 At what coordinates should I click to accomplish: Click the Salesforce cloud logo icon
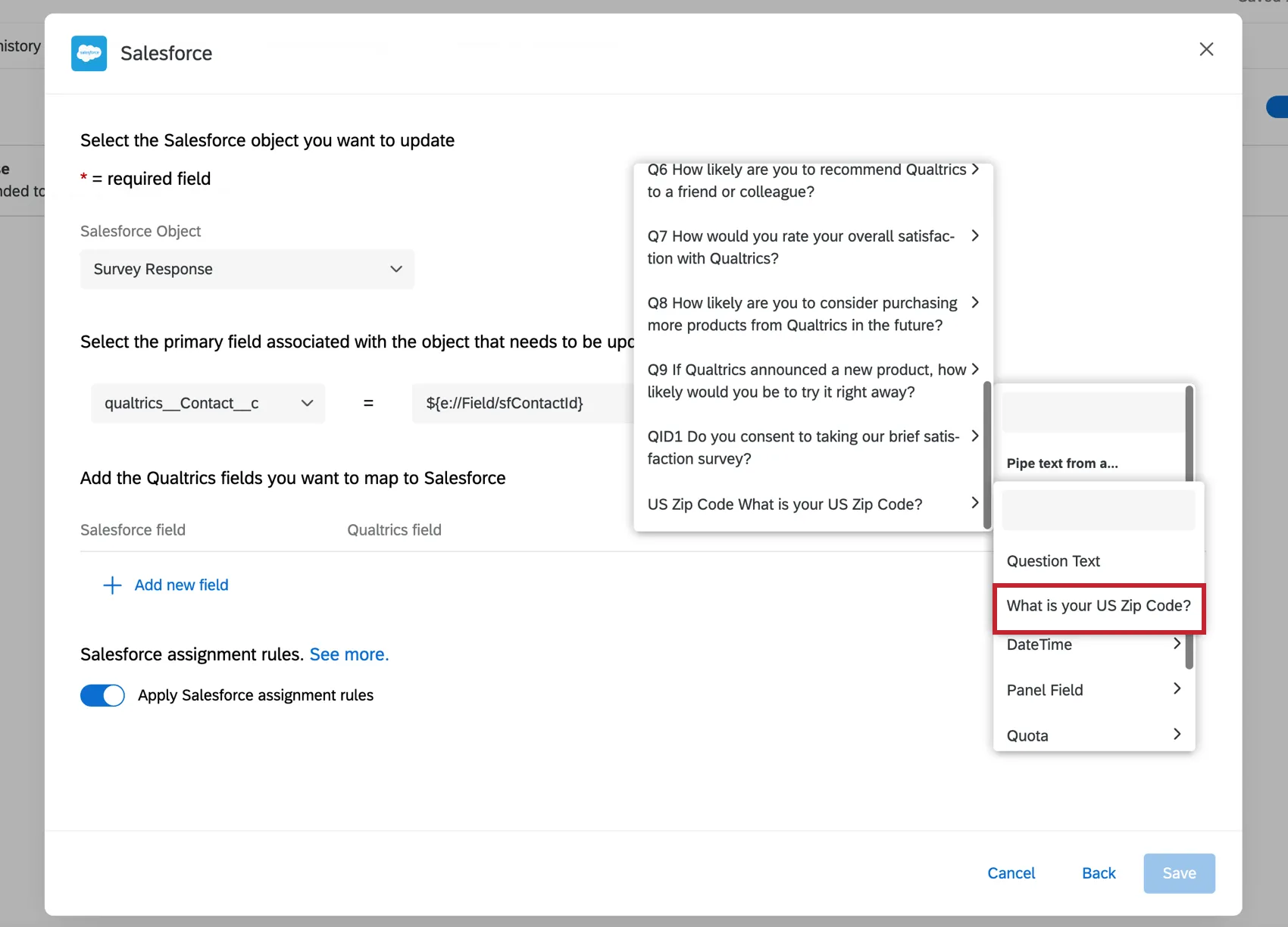click(x=89, y=53)
